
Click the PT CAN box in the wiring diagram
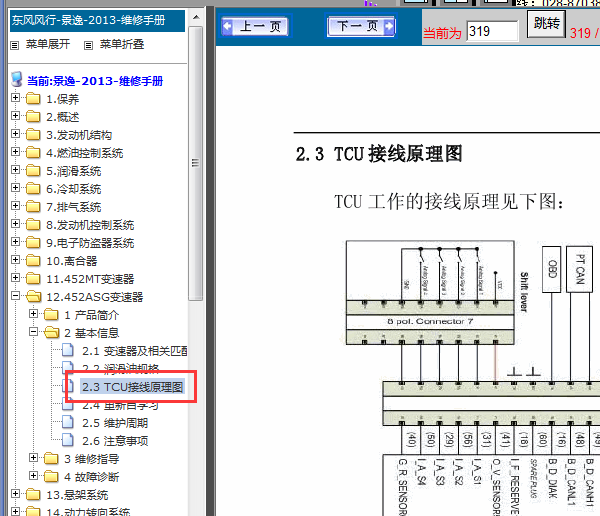coord(580,269)
